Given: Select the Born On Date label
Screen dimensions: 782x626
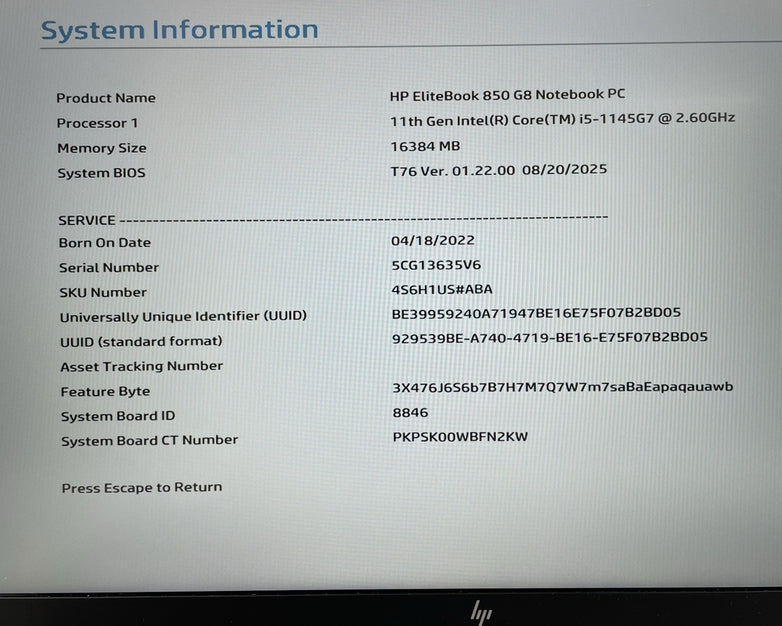Looking at the screenshot, I should pyautogui.click(x=105, y=243).
